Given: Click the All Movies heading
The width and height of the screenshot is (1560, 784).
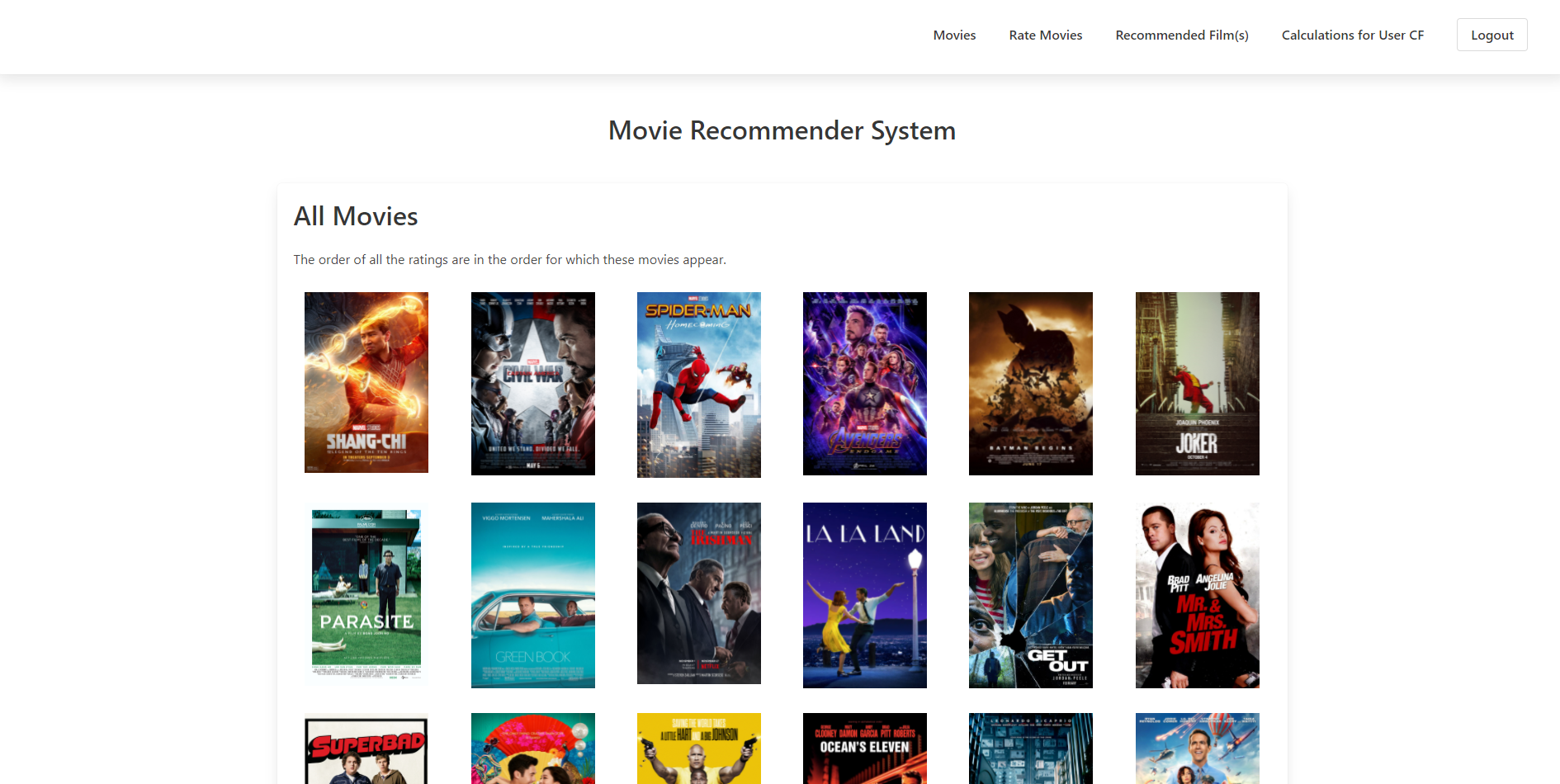Looking at the screenshot, I should [356, 216].
